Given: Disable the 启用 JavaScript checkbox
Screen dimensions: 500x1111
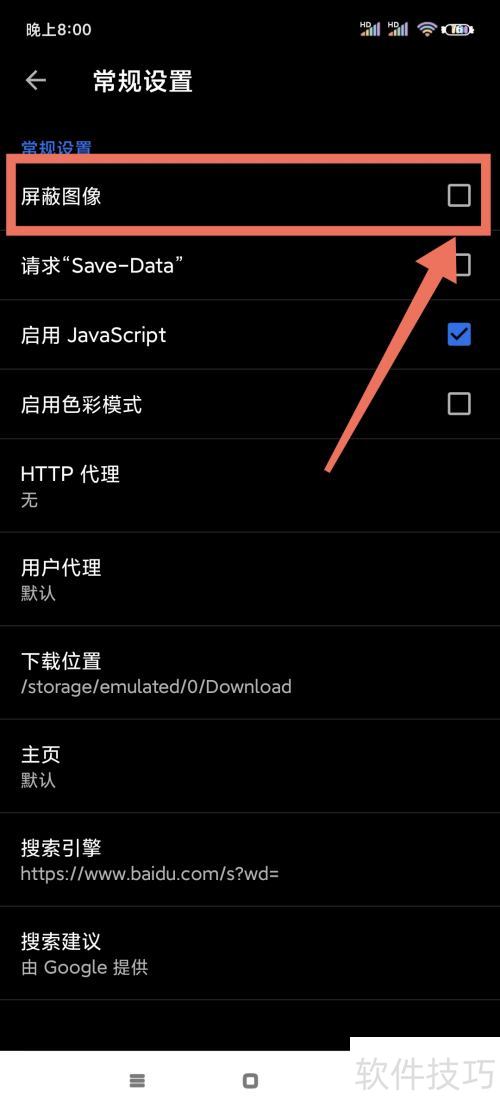Looking at the screenshot, I should 459,334.
